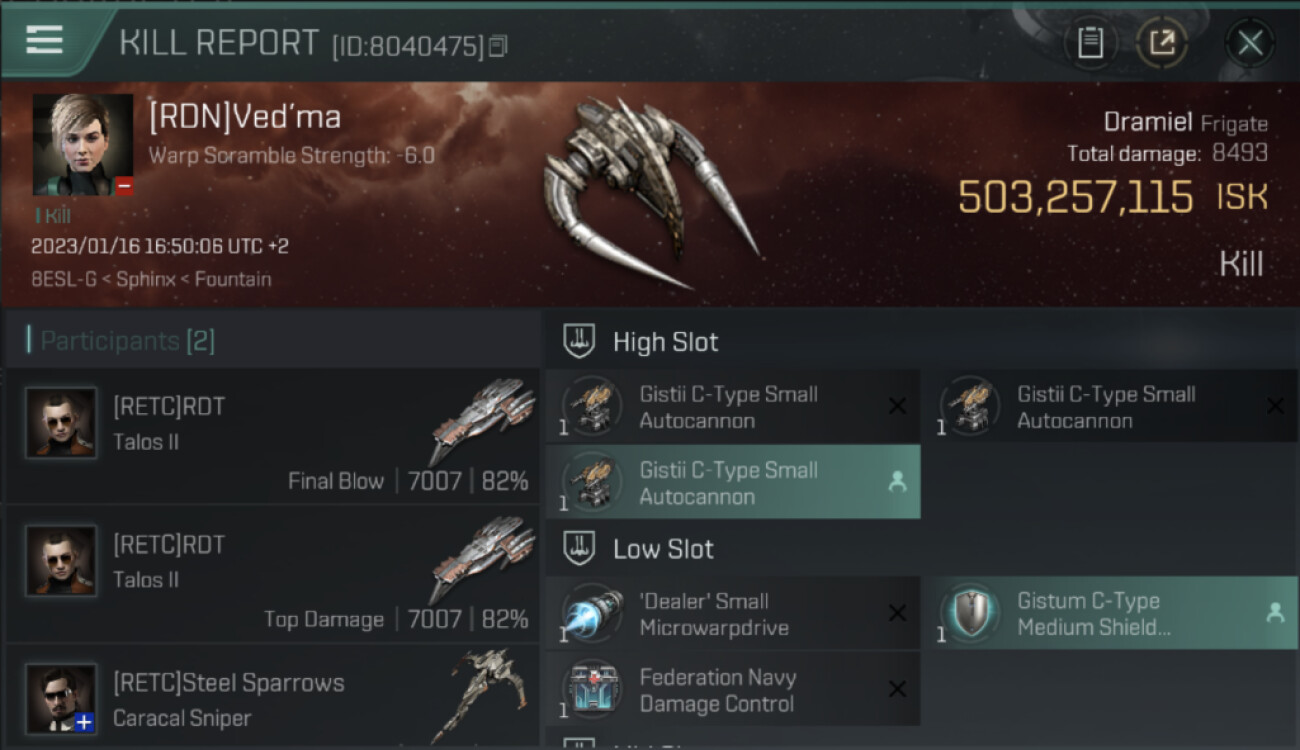Viewport: 1300px width, 750px height.
Task: Open the hamburger menu icon
Action: 44,40
